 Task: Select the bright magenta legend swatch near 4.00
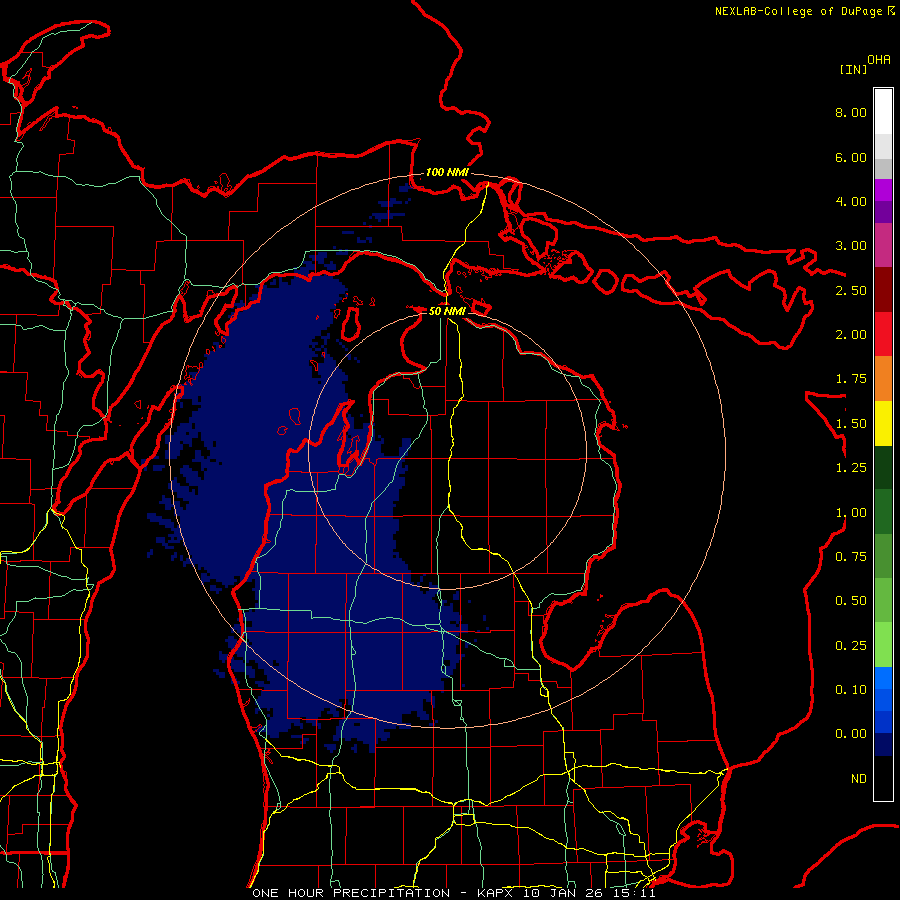883,190
